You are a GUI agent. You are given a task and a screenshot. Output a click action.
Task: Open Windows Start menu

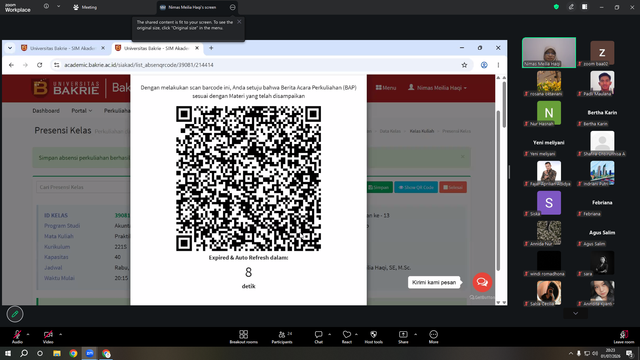[8, 353]
